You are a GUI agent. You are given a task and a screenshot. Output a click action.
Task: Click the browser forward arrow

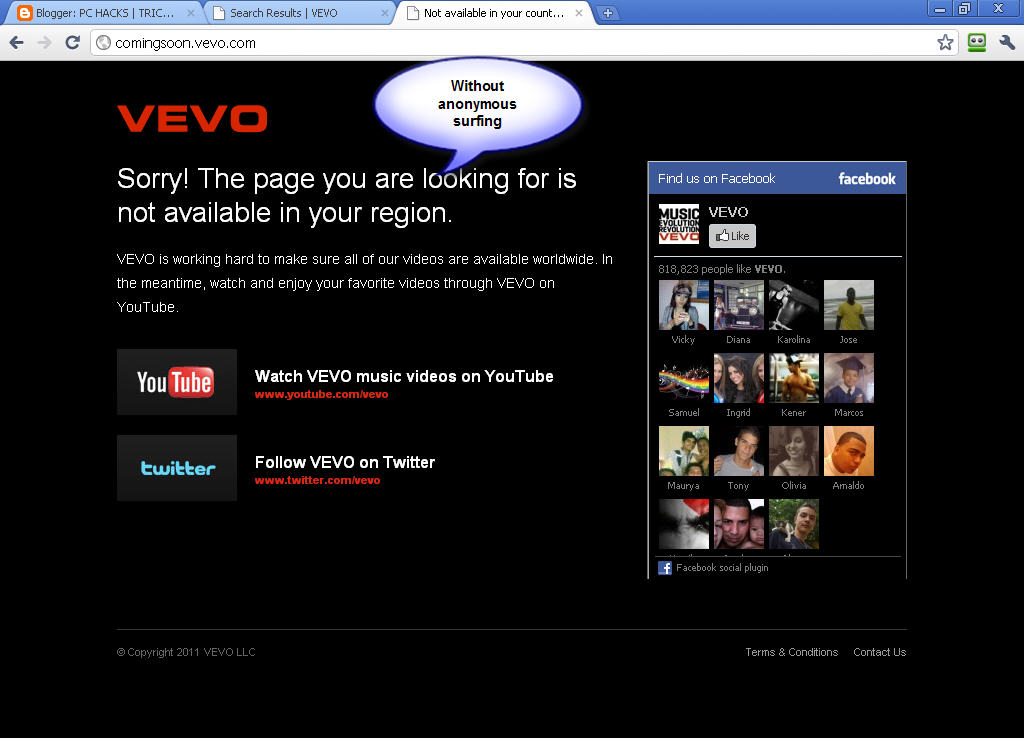click(44, 43)
